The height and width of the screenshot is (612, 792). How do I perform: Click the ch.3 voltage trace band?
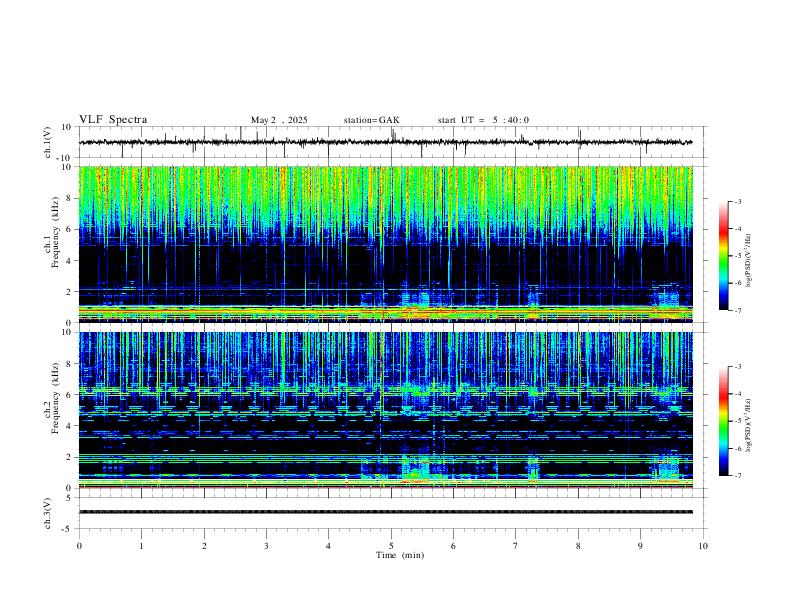pyautogui.click(x=385, y=512)
